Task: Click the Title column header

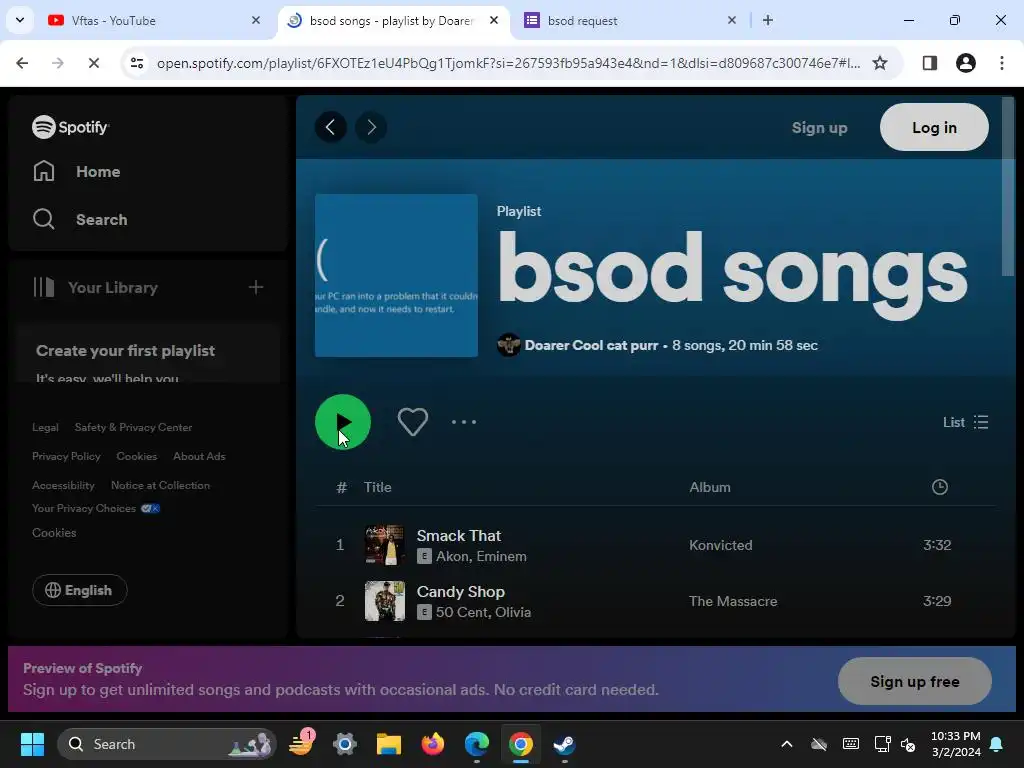Action: tap(377, 487)
